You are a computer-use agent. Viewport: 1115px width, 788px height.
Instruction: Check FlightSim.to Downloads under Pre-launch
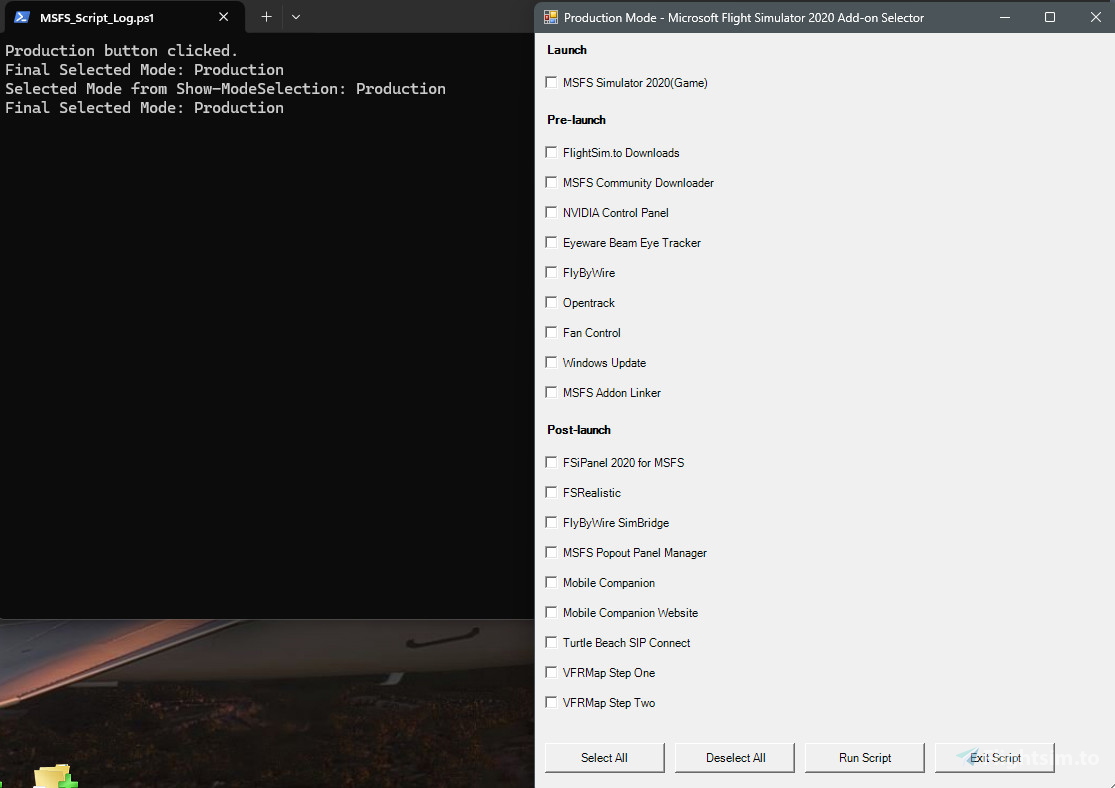pos(551,152)
